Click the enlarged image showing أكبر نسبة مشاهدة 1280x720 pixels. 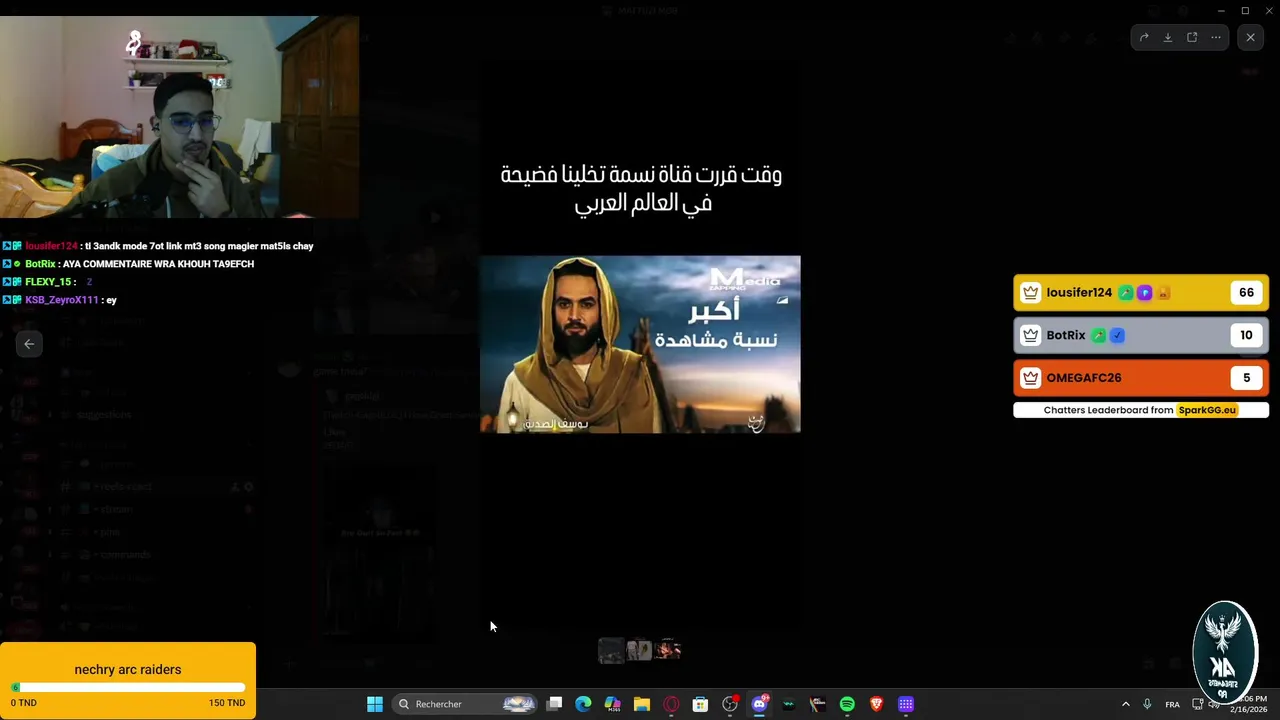click(x=640, y=344)
